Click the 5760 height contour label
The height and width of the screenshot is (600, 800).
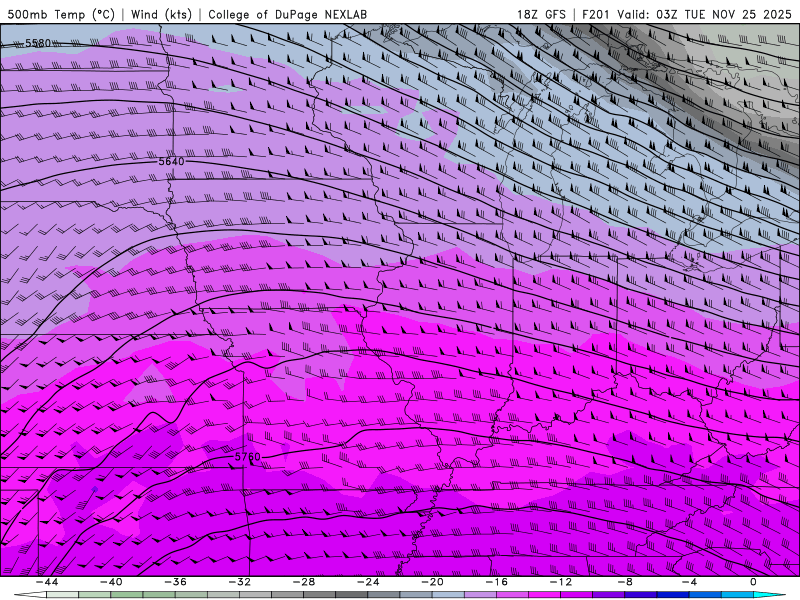point(247,457)
